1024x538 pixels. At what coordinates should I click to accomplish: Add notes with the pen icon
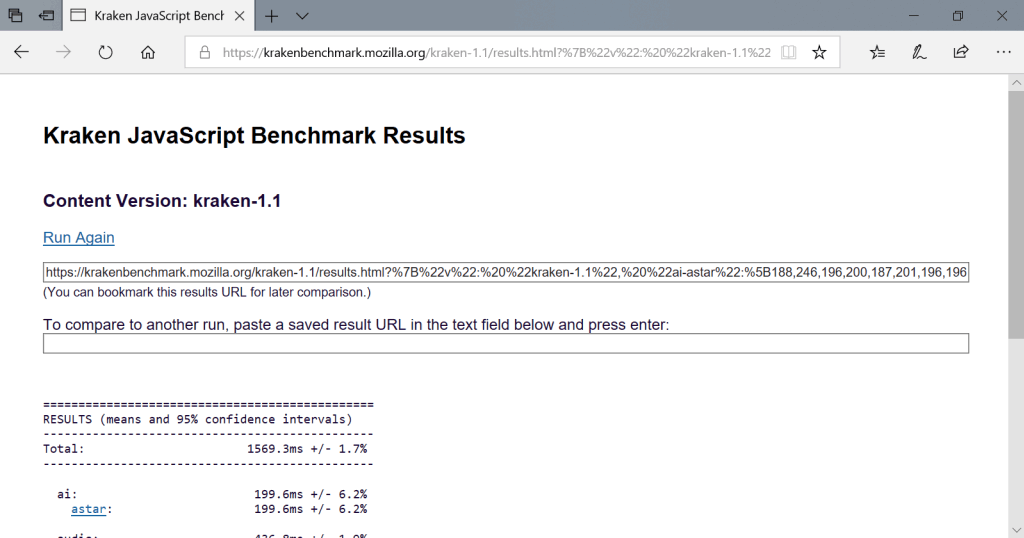pyautogui.click(x=919, y=52)
